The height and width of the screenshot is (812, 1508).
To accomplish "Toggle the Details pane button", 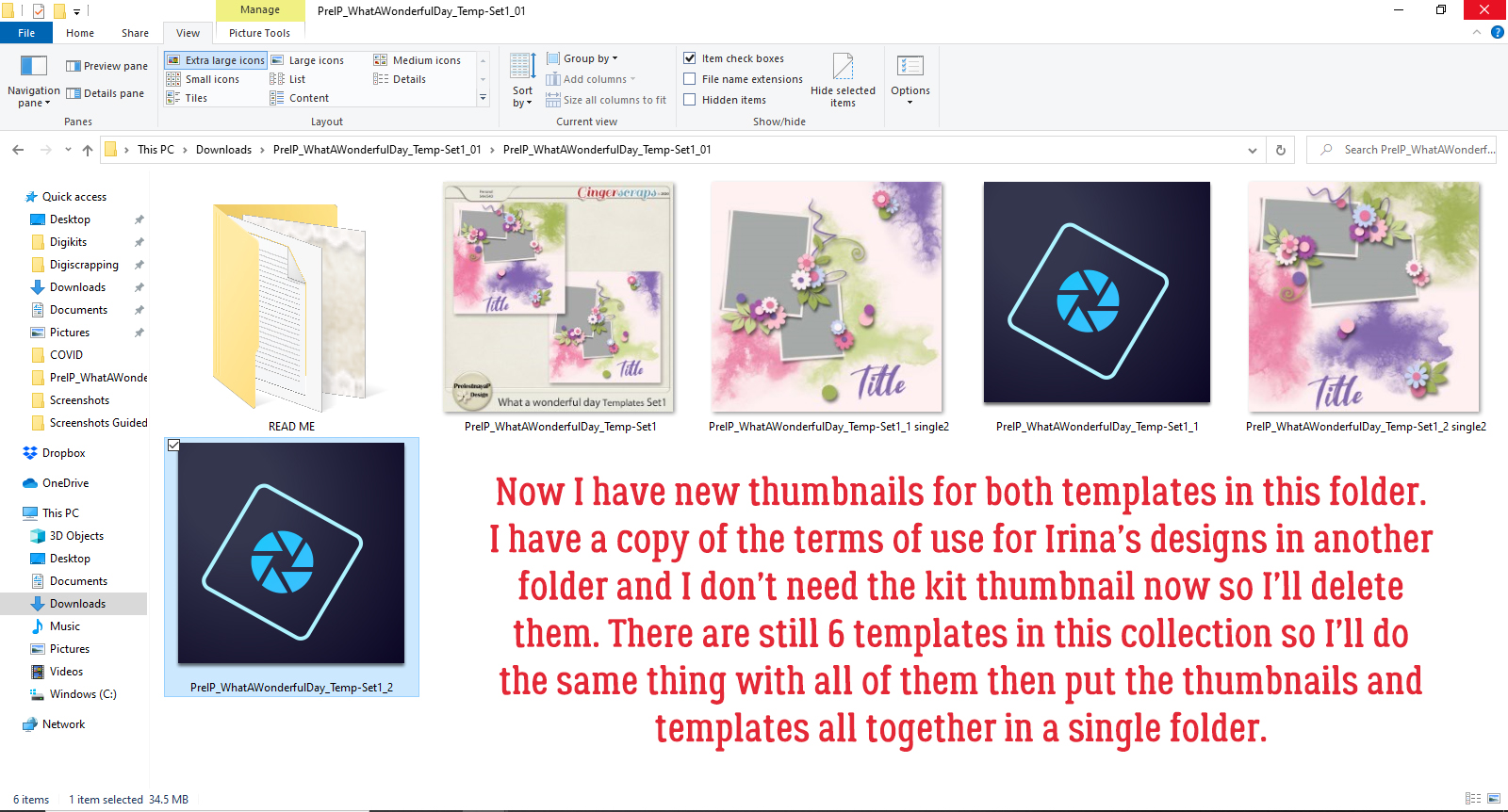I will [x=105, y=93].
